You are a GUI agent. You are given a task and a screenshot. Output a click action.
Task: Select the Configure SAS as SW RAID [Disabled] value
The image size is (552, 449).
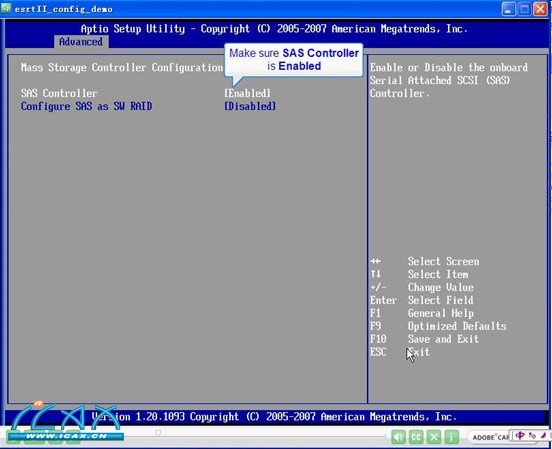250,106
